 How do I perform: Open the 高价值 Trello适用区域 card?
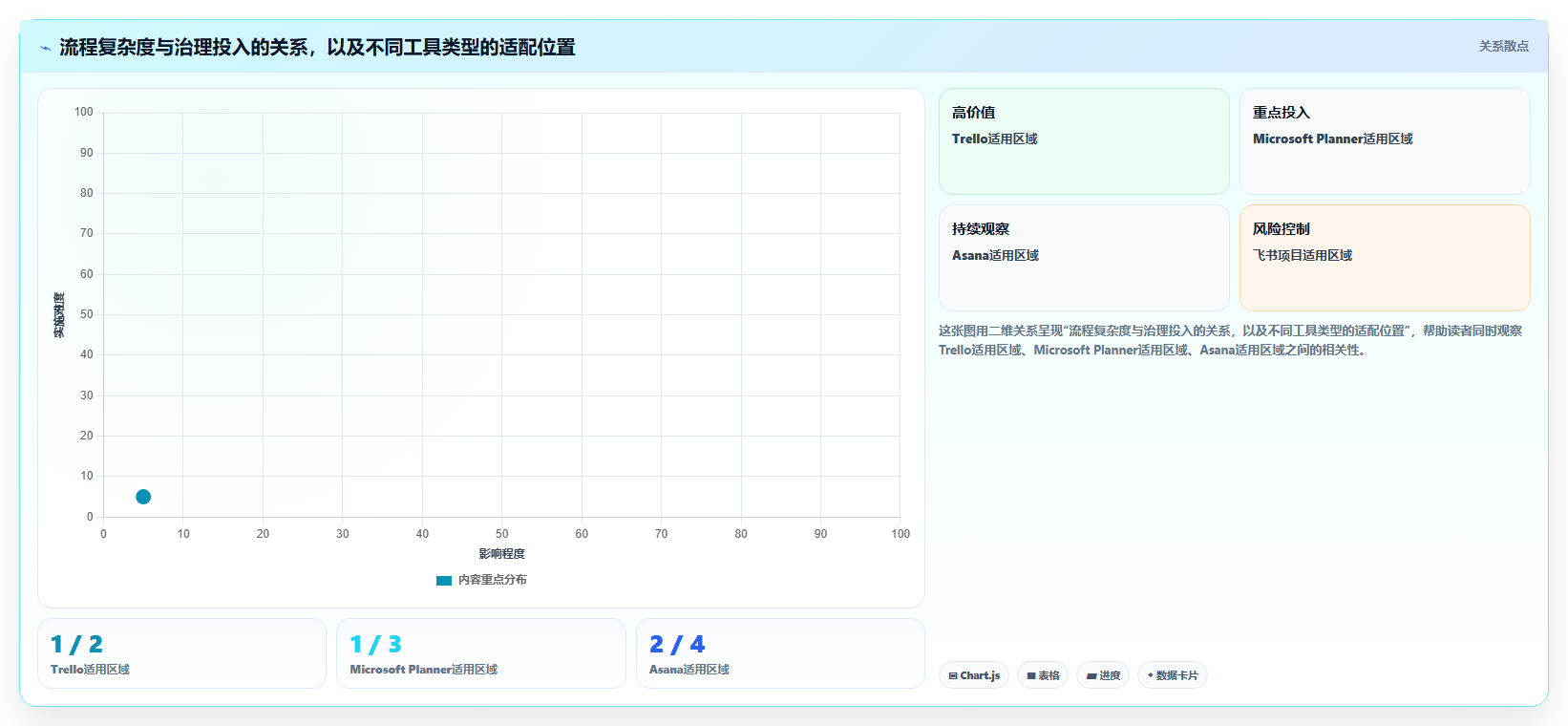[x=1084, y=141]
